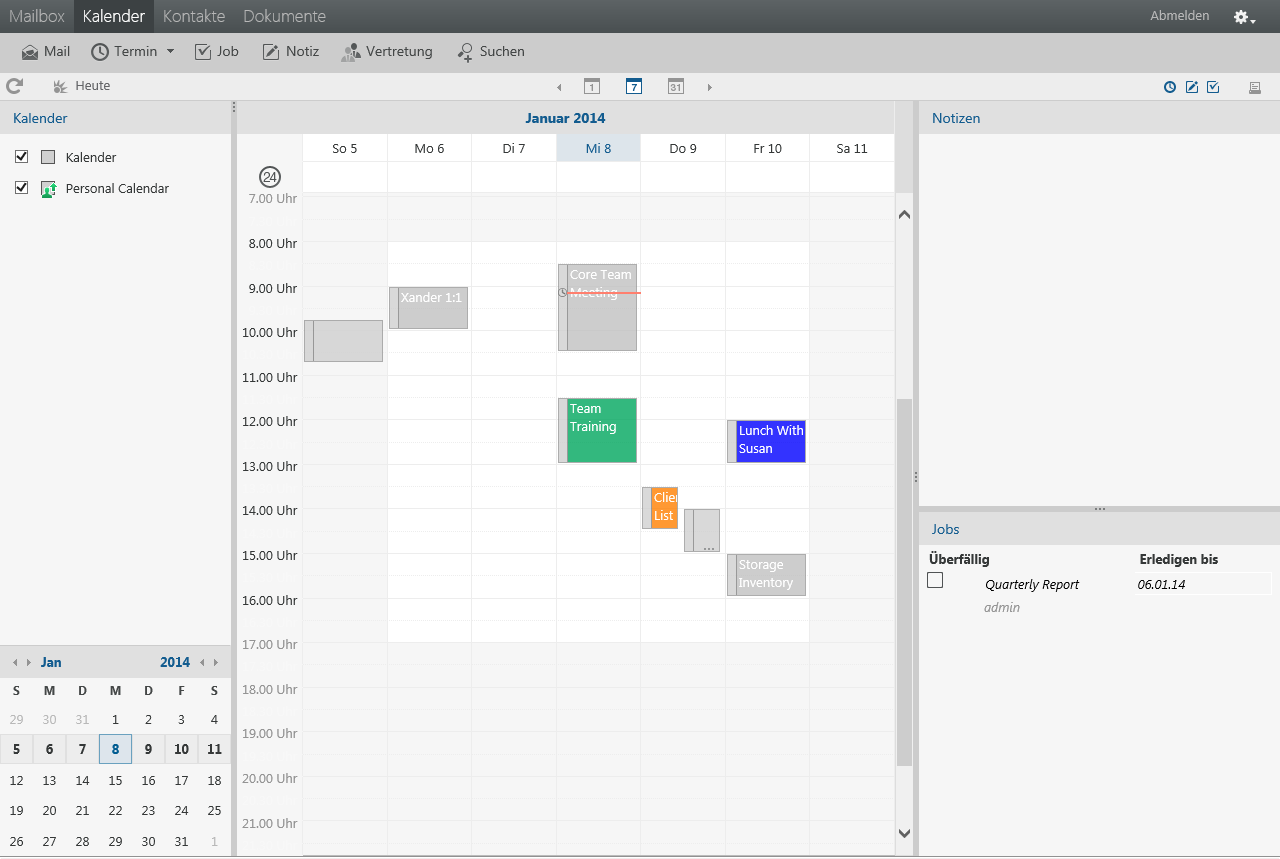The height and width of the screenshot is (859, 1280).
Task: Select January 31 in the mini calendar
Action: click(x=181, y=842)
